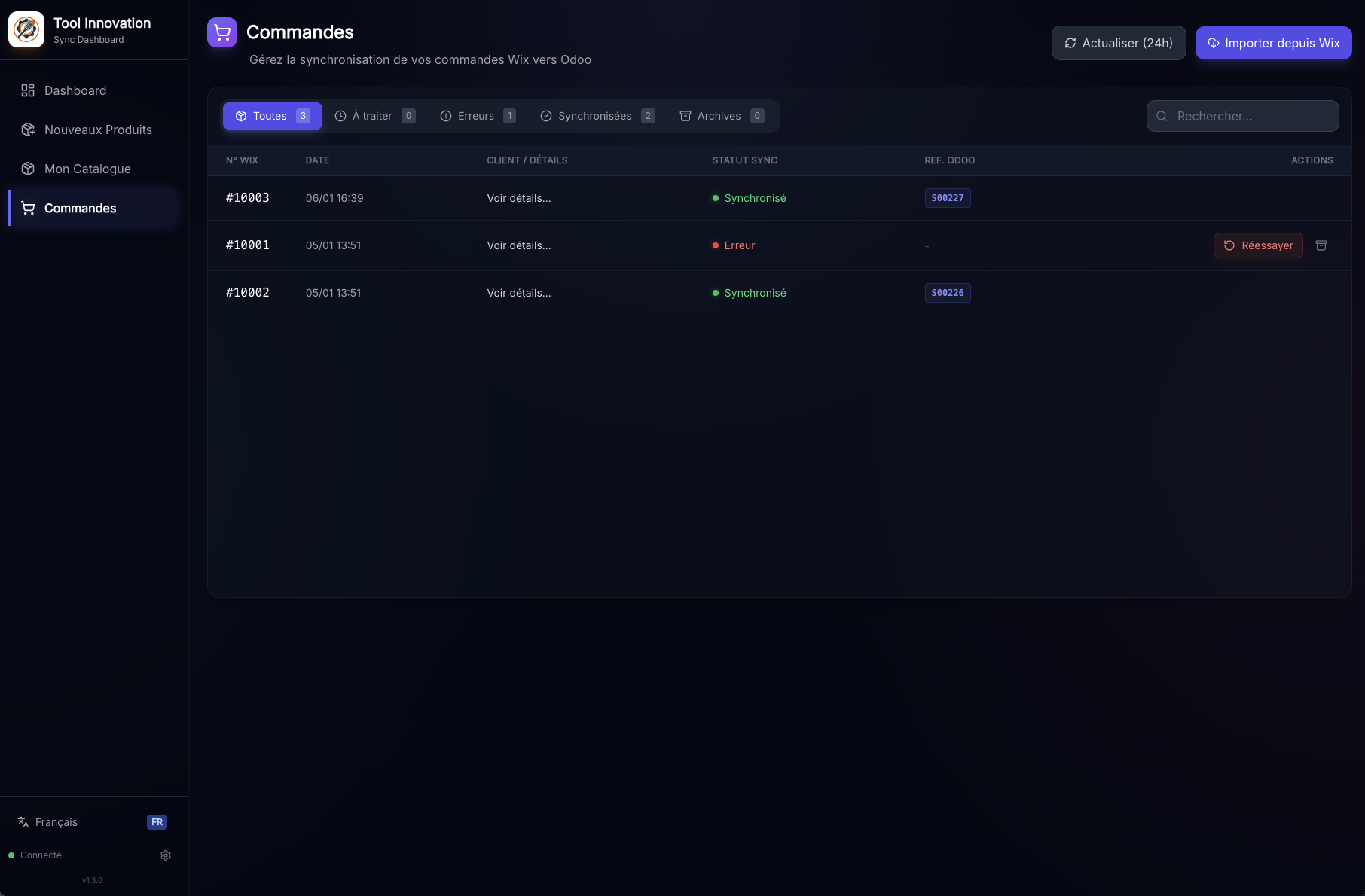Click the magnifier icon in the search bar
The width and height of the screenshot is (1365, 896).
click(x=1162, y=116)
